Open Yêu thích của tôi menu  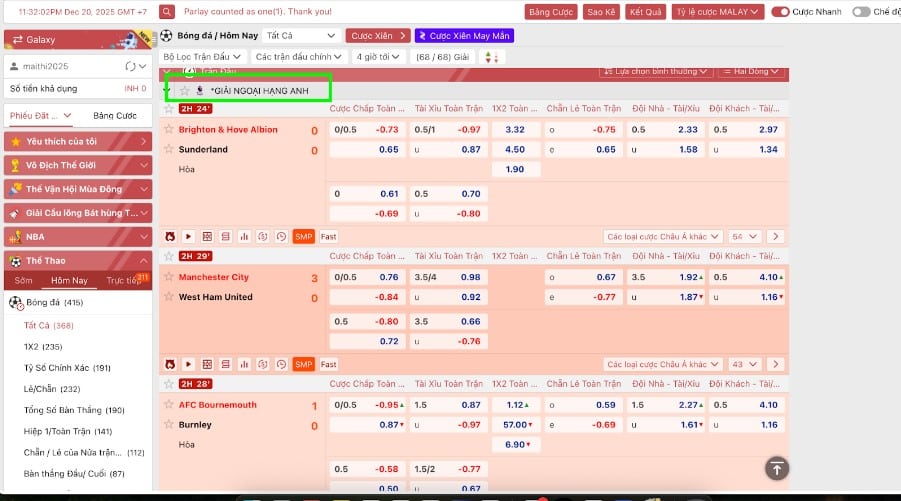pyautogui.click(x=78, y=141)
